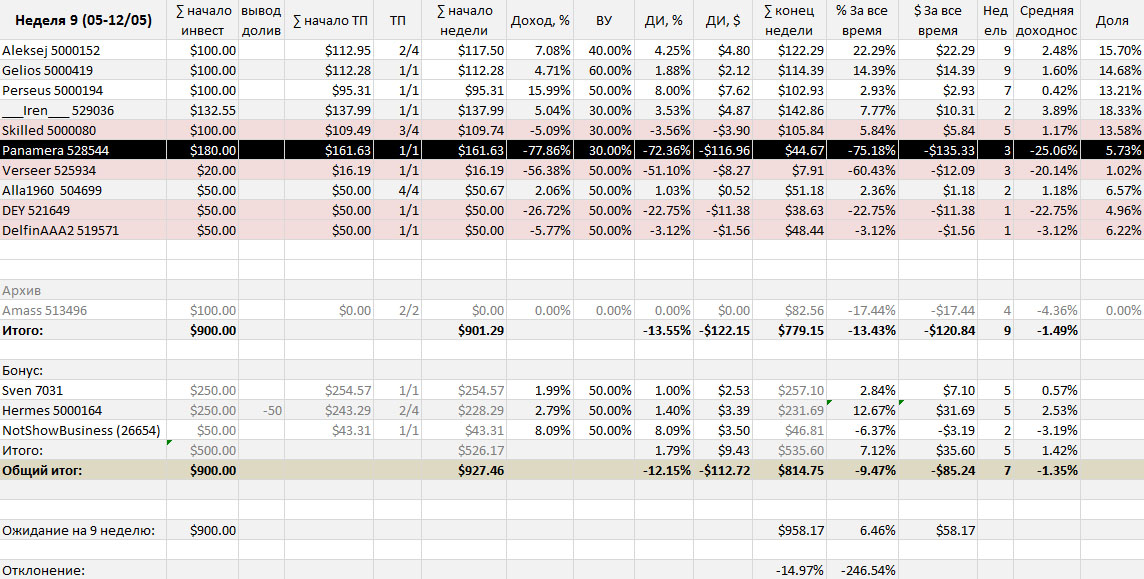Select the '∑ конец недели' column header

pos(789,20)
